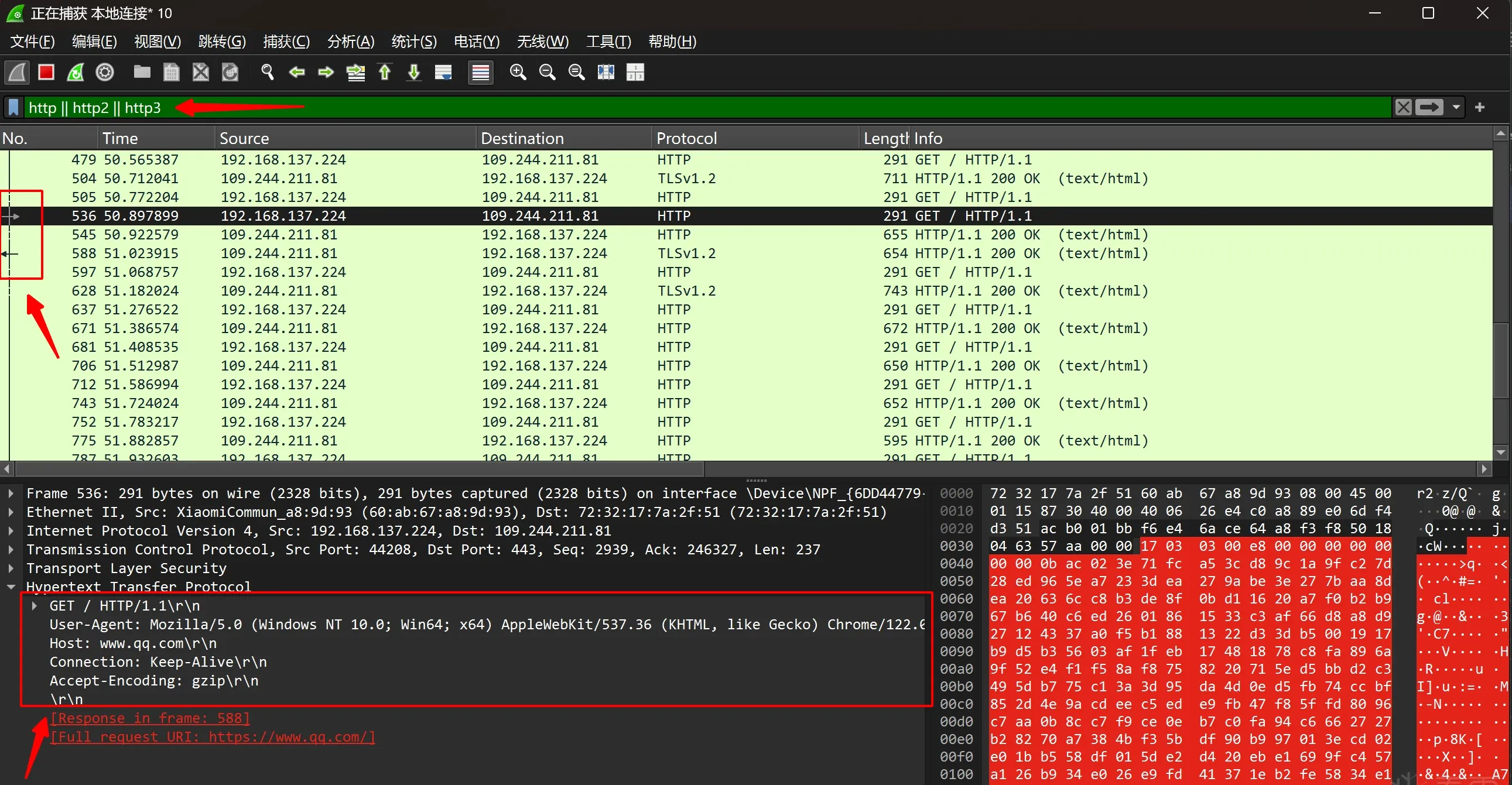Open a capture file via folder icon
The height and width of the screenshot is (785, 1512).
[x=142, y=72]
